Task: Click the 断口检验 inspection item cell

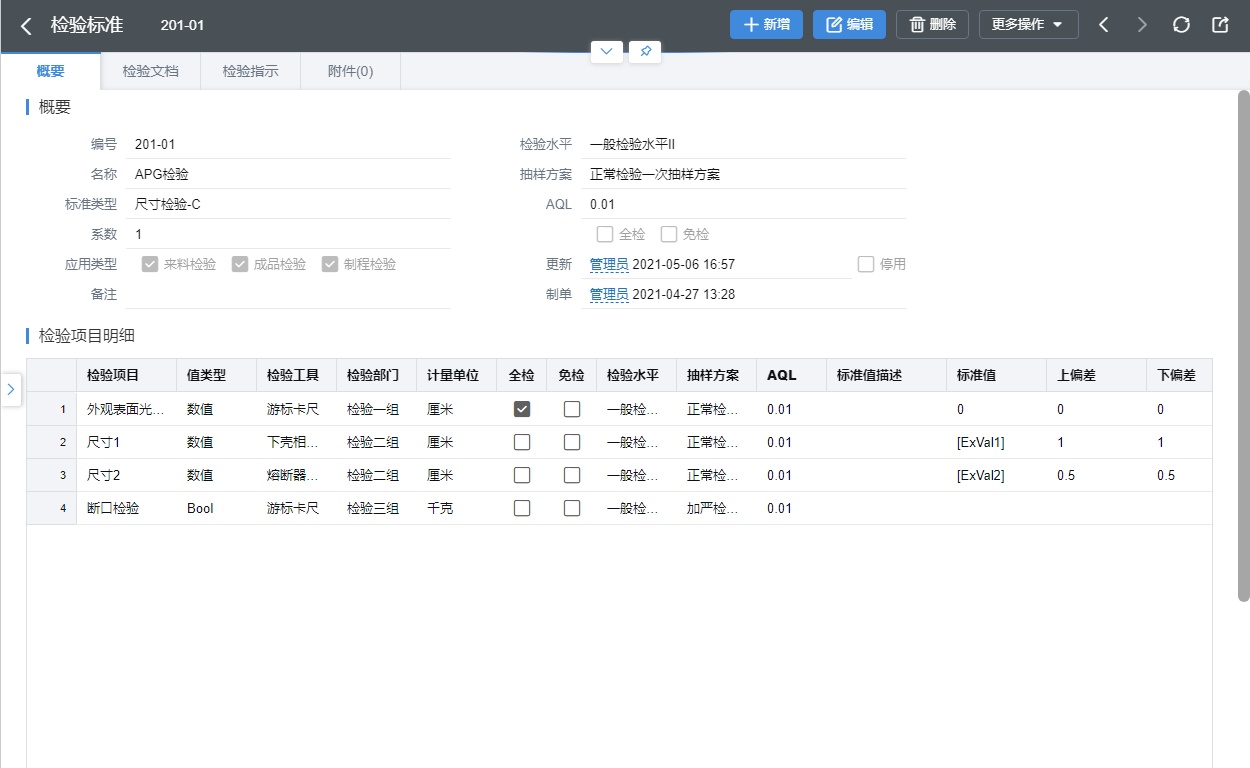Action: tap(126, 508)
